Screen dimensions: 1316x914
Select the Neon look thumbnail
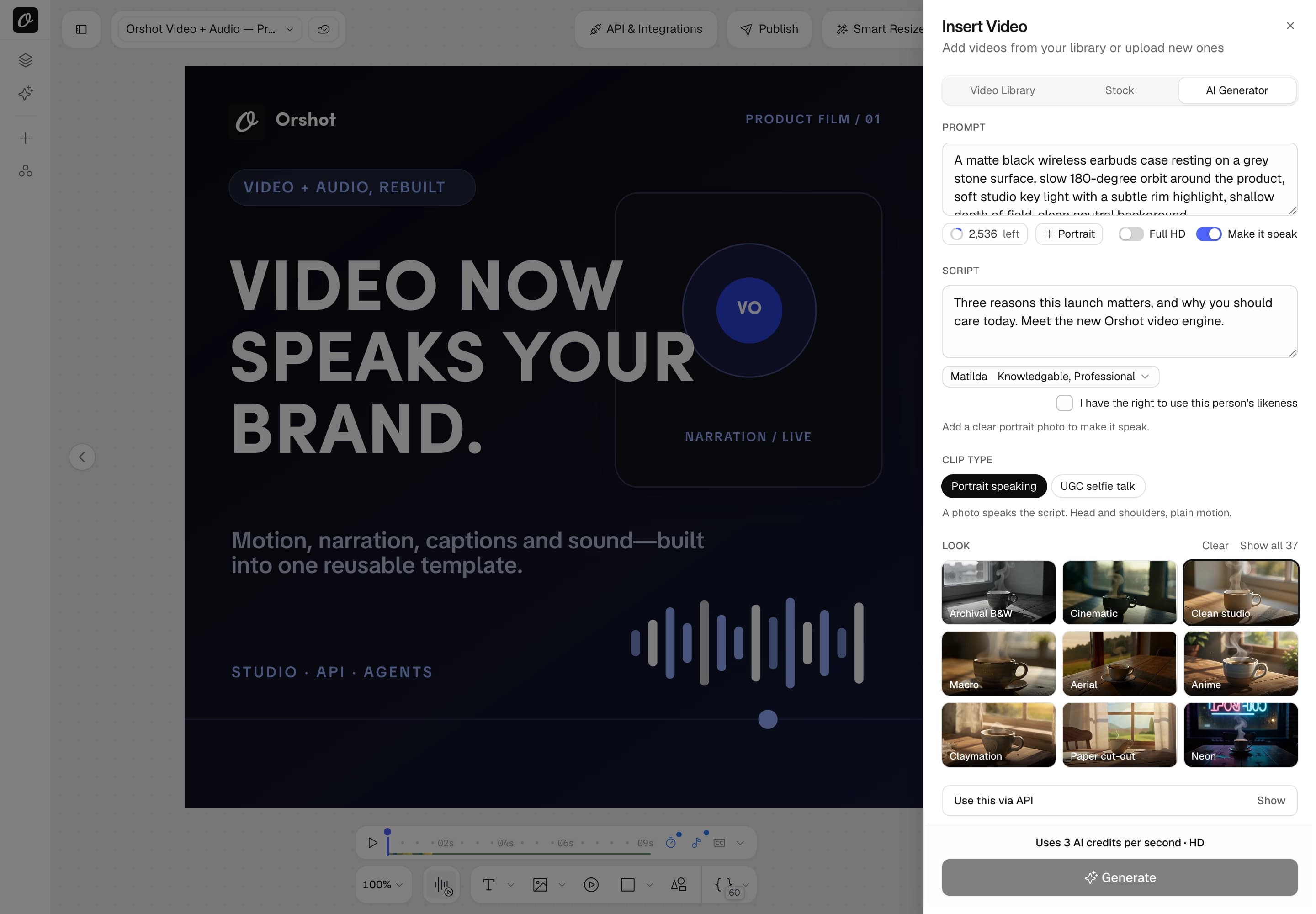tap(1241, 735)
